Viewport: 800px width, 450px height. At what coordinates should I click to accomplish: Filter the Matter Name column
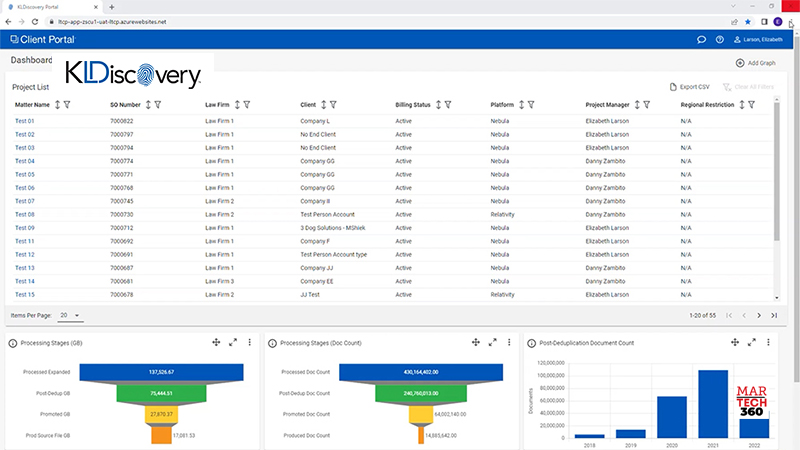67,105
